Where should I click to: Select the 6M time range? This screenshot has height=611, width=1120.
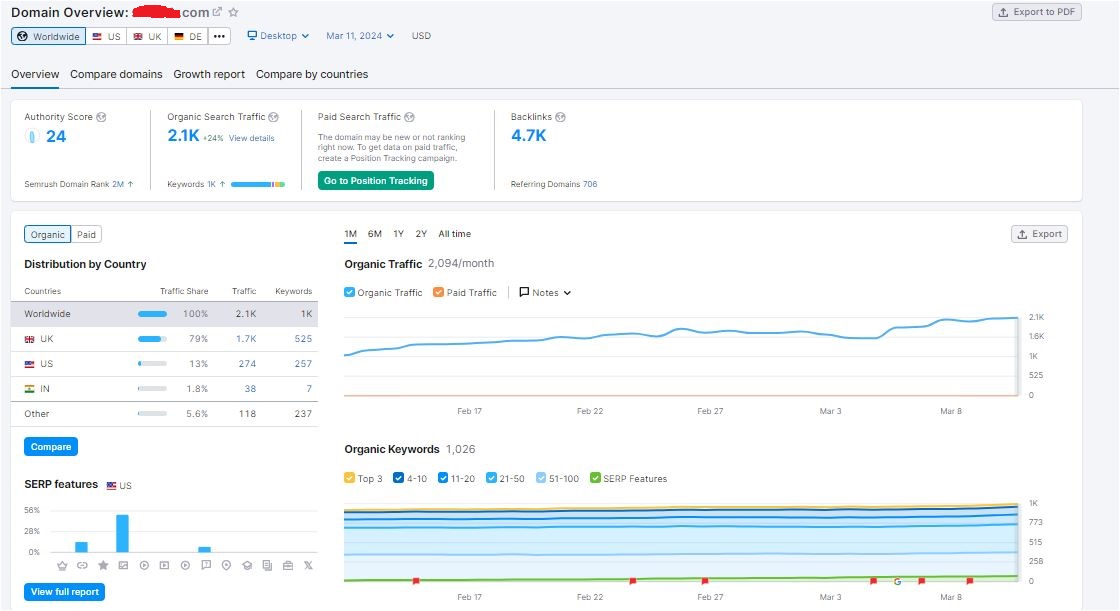click(x=375, y=234)
